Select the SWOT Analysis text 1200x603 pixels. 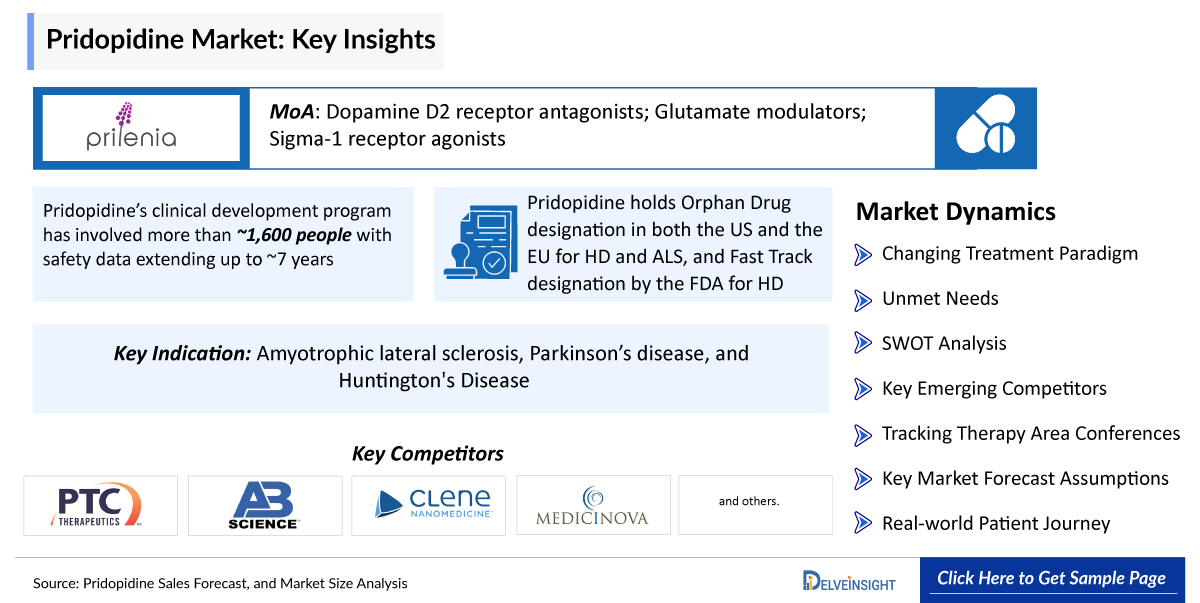(x=944, y=344)
